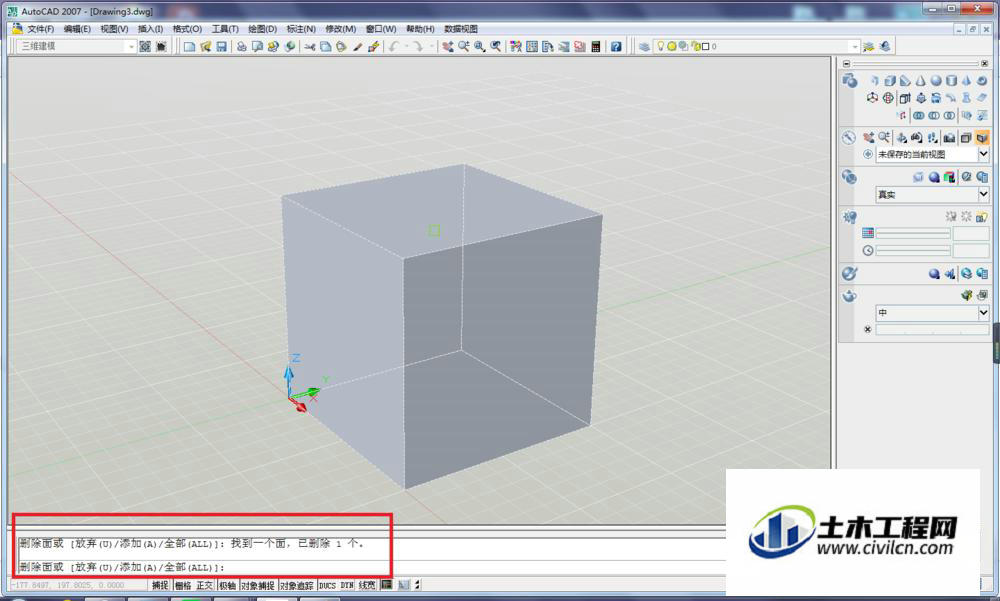
Task: Select the Box solid tool in dashboard
Action: (890, 81)
